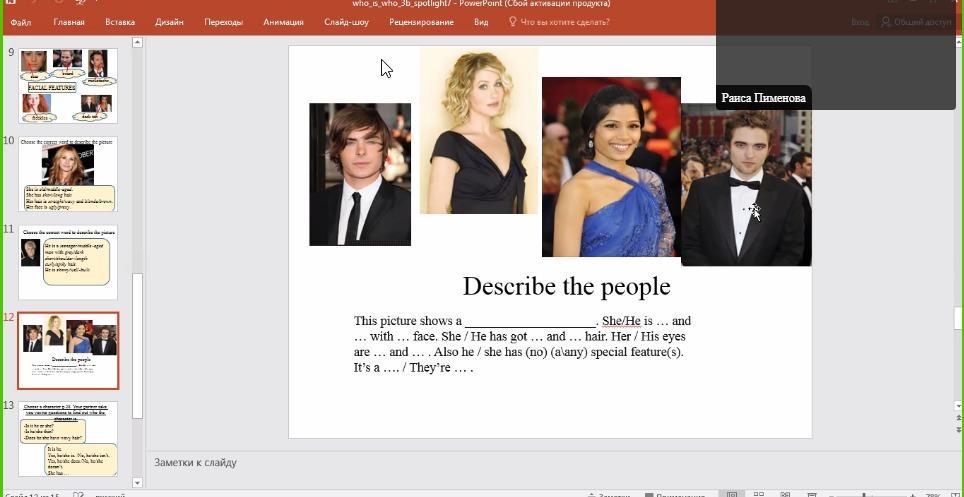This screenshot has height=497, width=964.
Task: Open the Переходы ribbon tab
Action: click(x=223, y=22)
